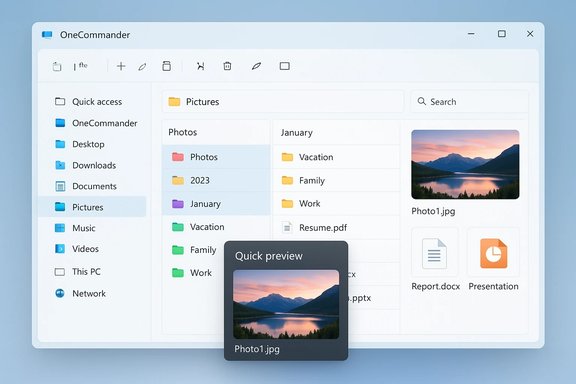Select the red Photos folder row

[216, 157]
